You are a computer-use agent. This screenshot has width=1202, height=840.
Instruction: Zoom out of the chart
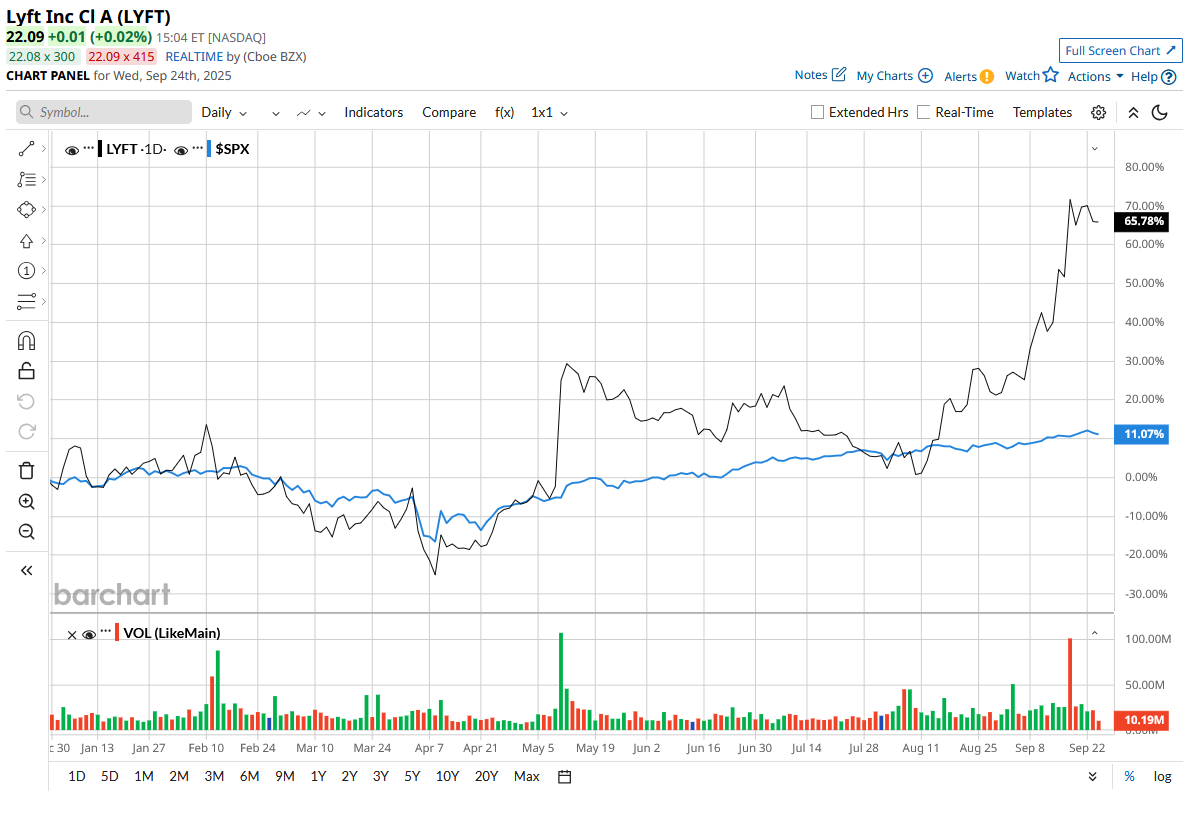(x=27, y=532)
